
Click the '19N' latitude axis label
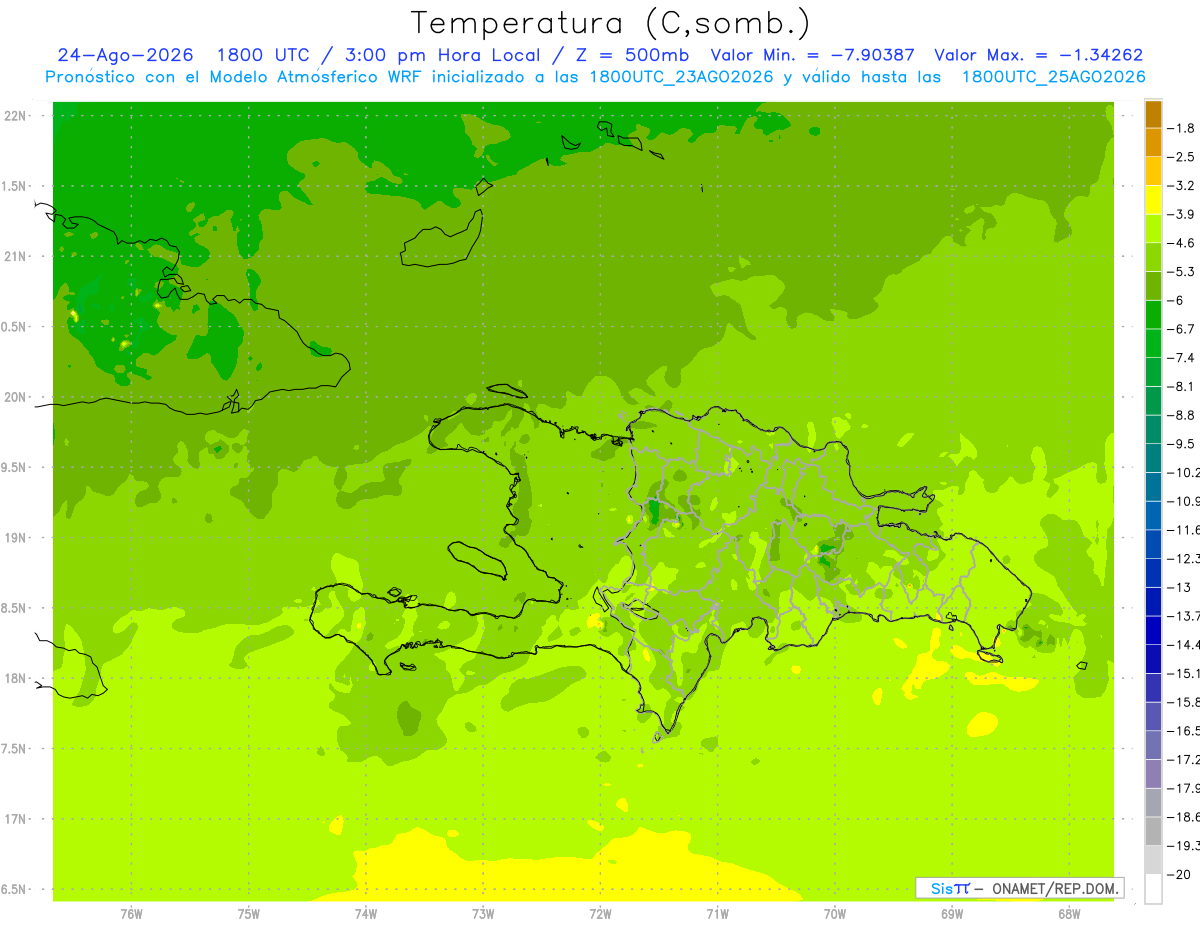[16, 538]
